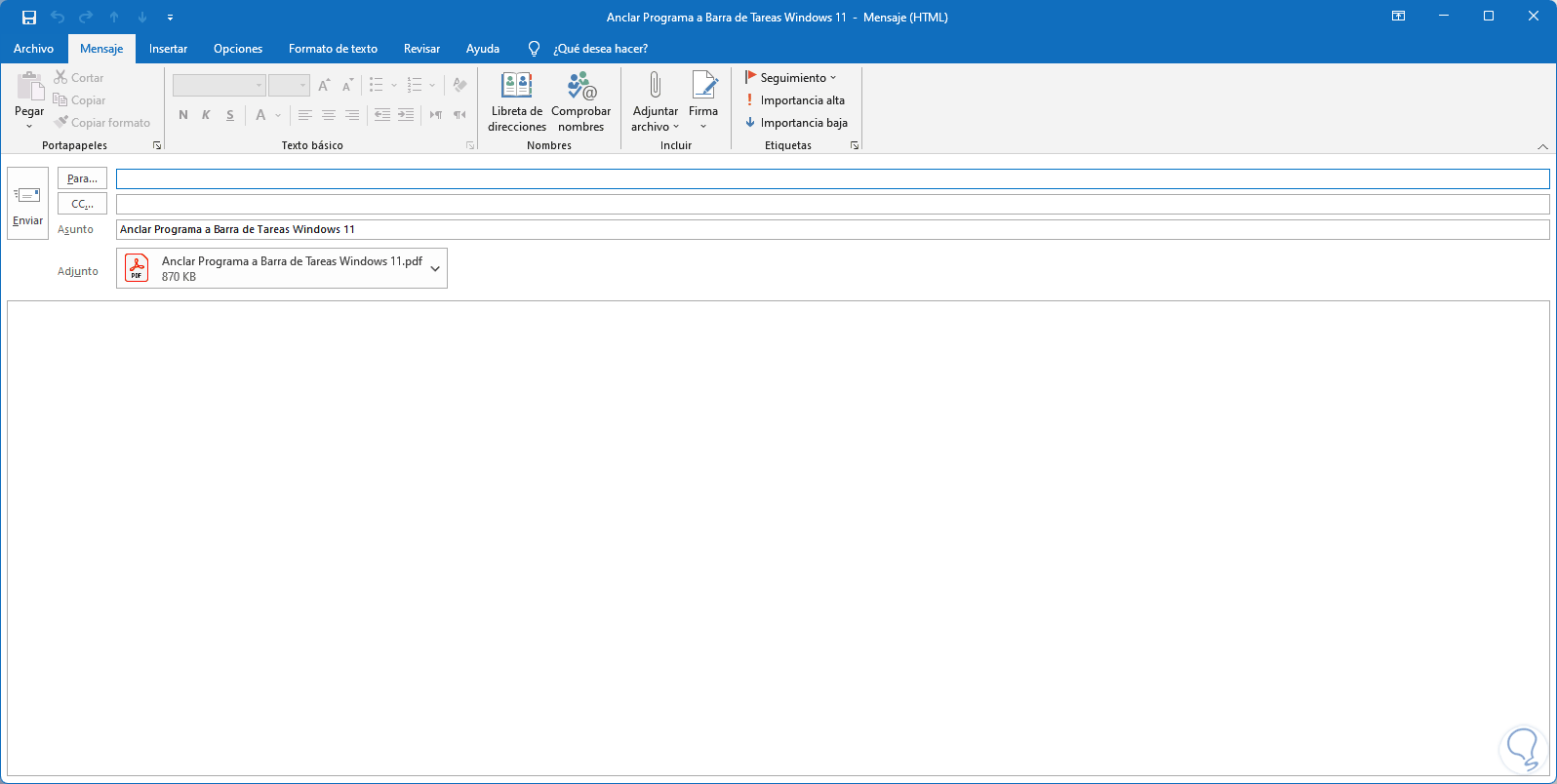Clear all formatting with the eraser icon
Image resolution: width=1557 pixels, height=784 pixels.
click(459, 86)
